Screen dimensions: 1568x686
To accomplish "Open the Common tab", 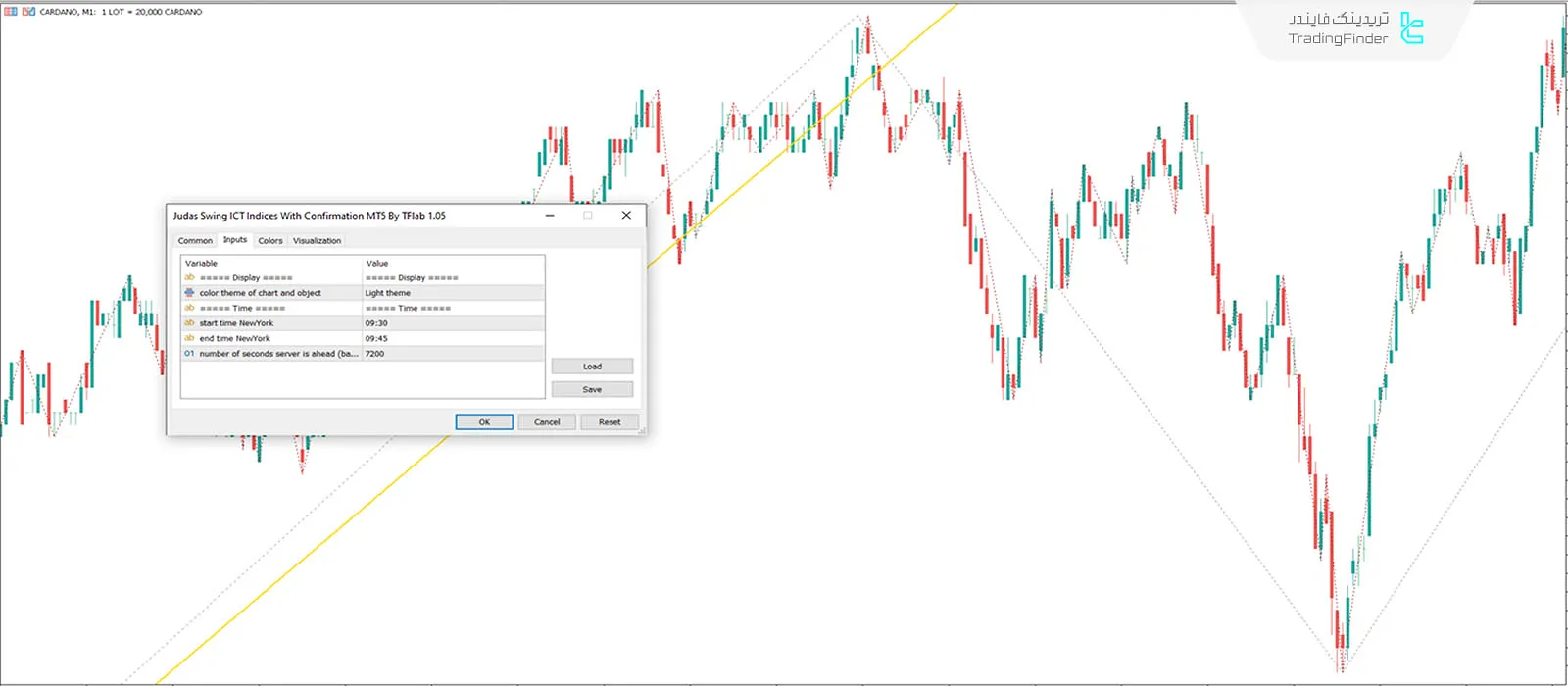I will point(195,240).
